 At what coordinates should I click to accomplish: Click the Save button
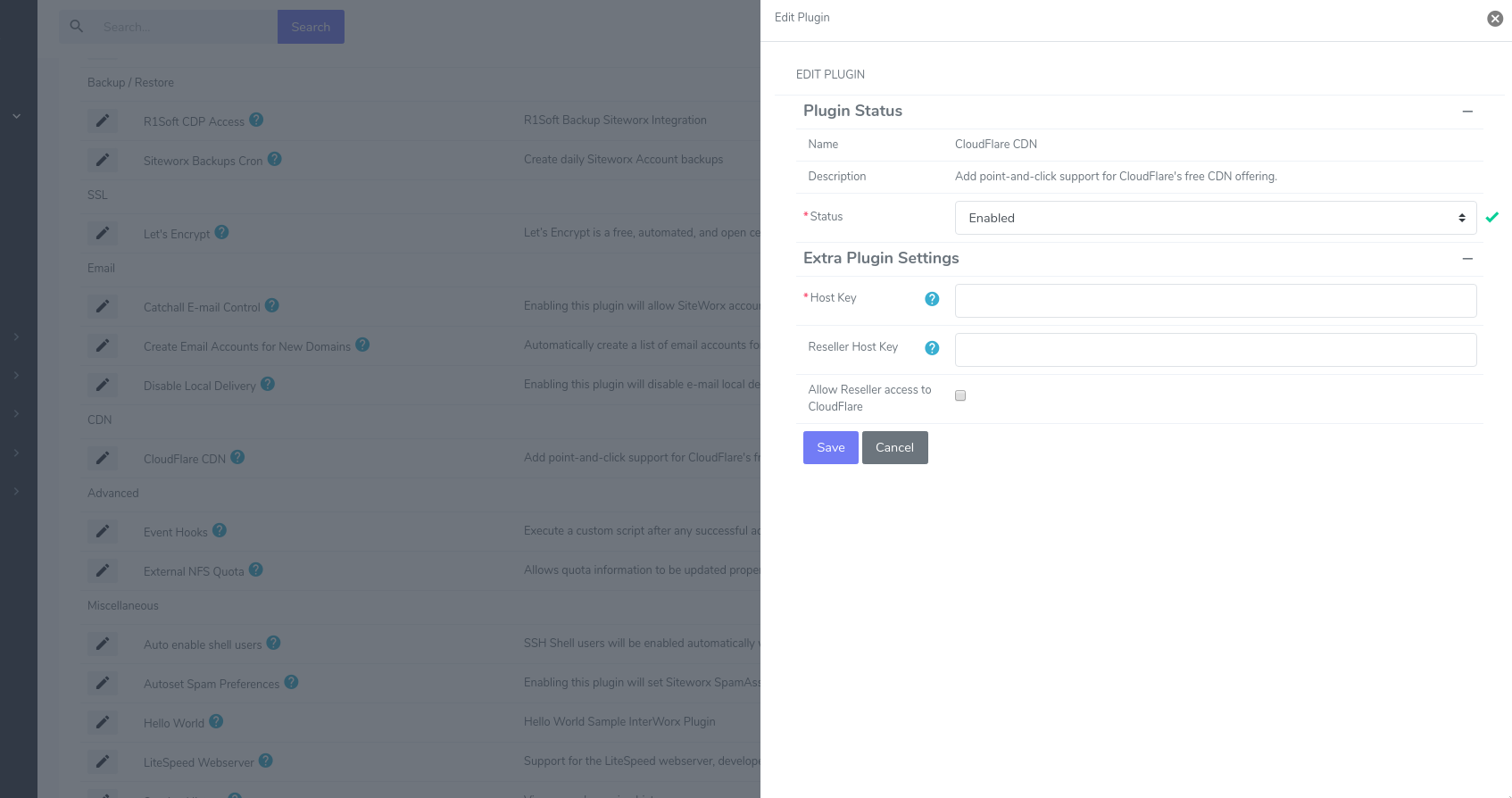pos(830,447)
